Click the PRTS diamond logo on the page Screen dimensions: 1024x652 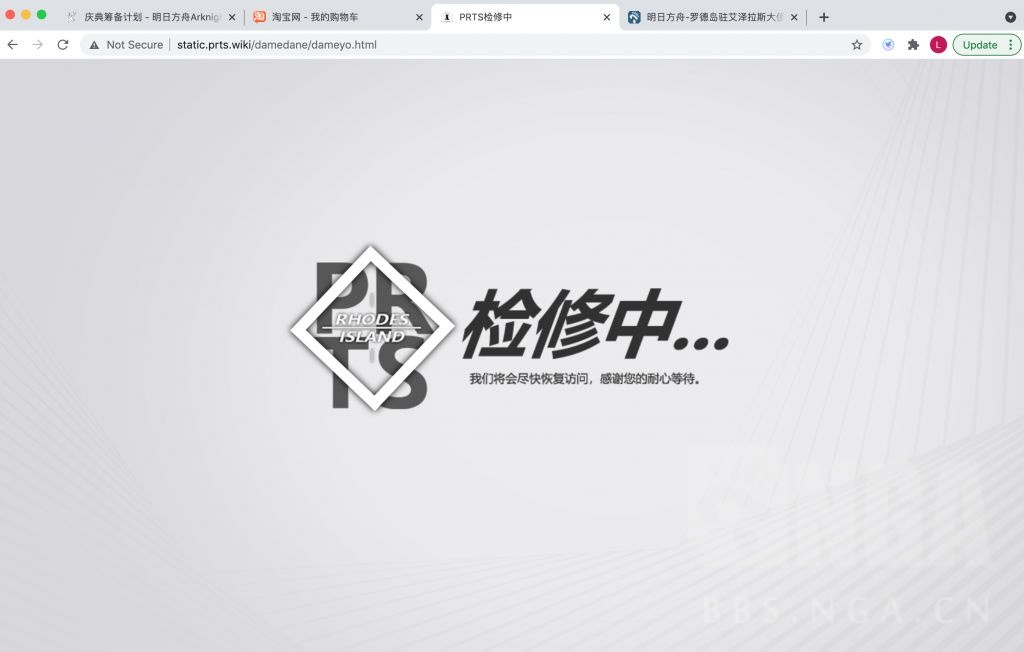(372, 327)
